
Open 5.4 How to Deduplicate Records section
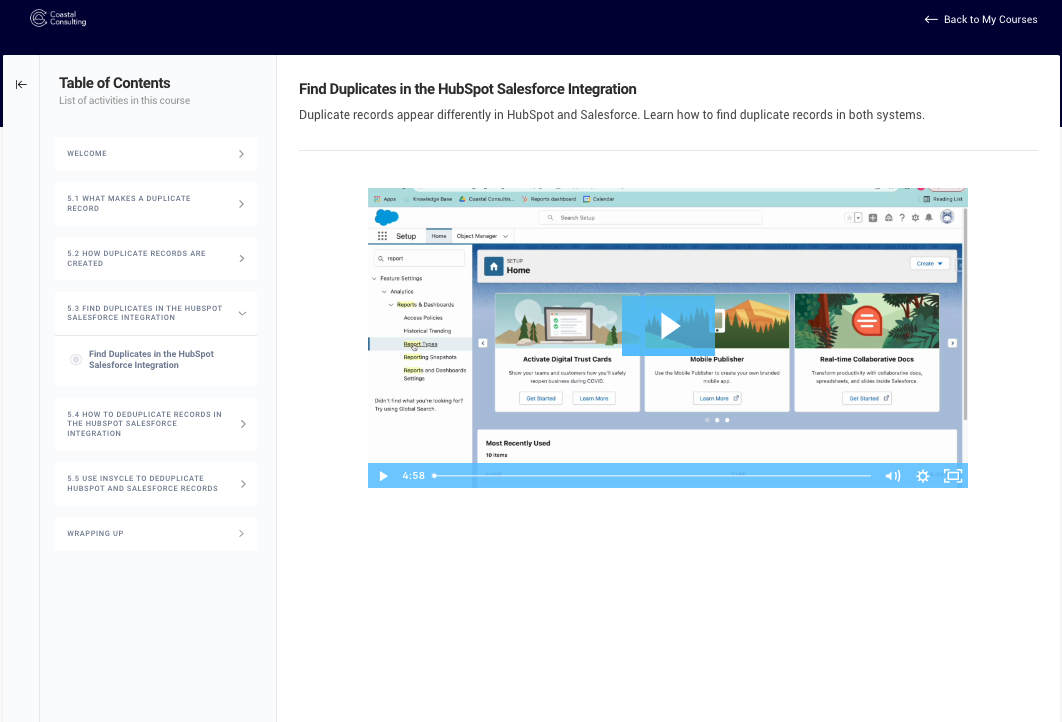click(156, 424)
